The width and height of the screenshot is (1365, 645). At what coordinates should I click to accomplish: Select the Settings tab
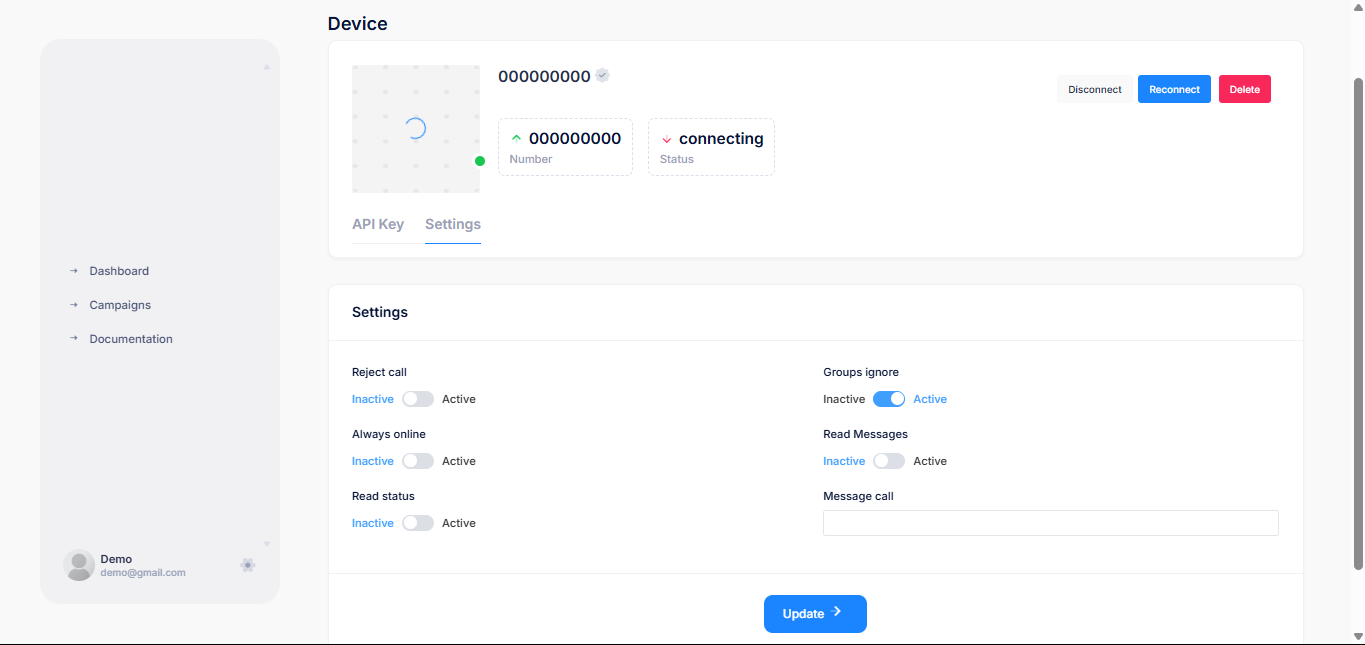(x=453, y=224)
